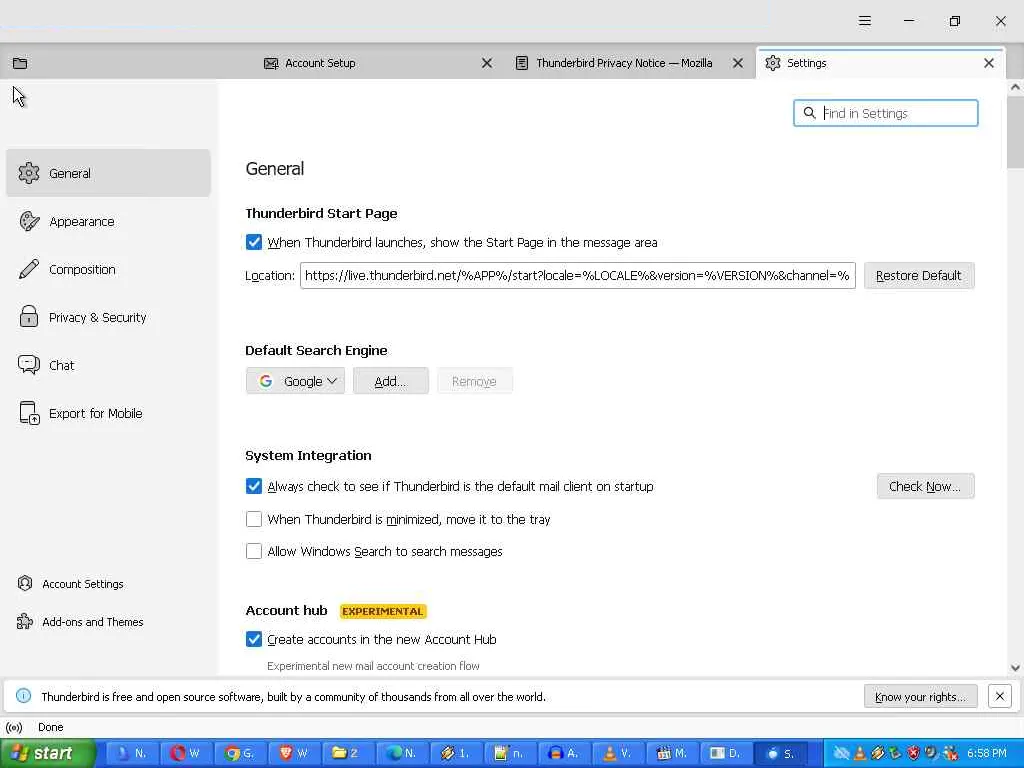The width and height of the screenshot is (1024, 768).
Task: Click the EXPERIMENTAL badge beside Account hub
Action: tap(383, 611)
